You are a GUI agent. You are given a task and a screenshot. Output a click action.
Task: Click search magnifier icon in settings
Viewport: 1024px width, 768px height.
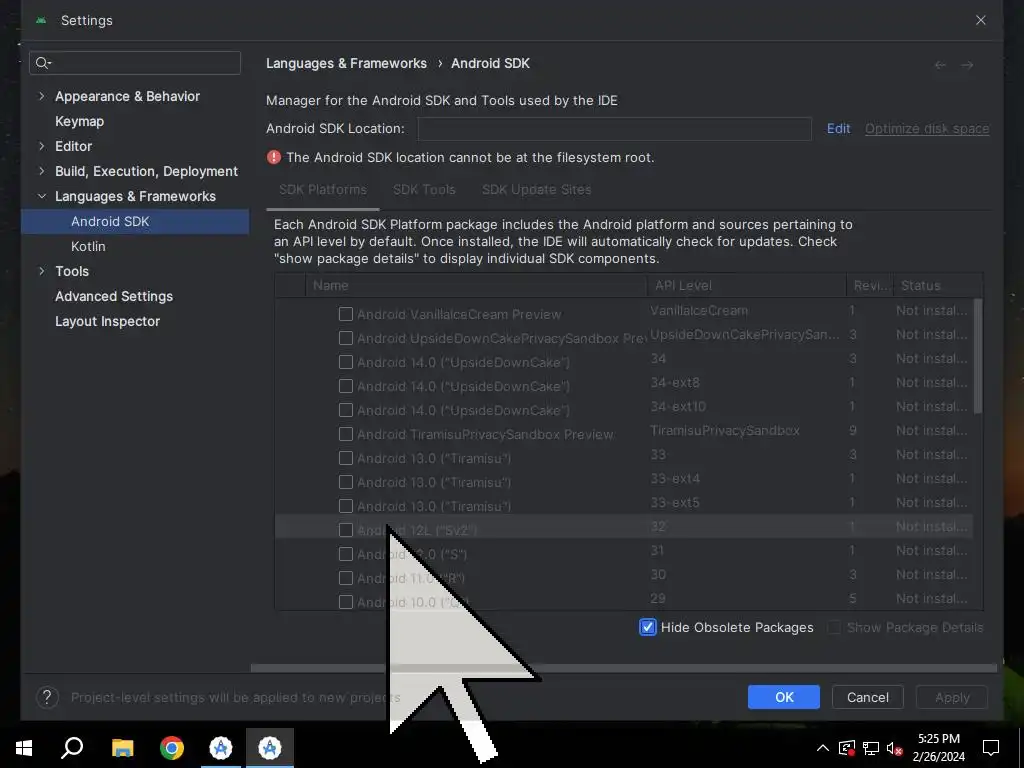click(x=43, y=63)
